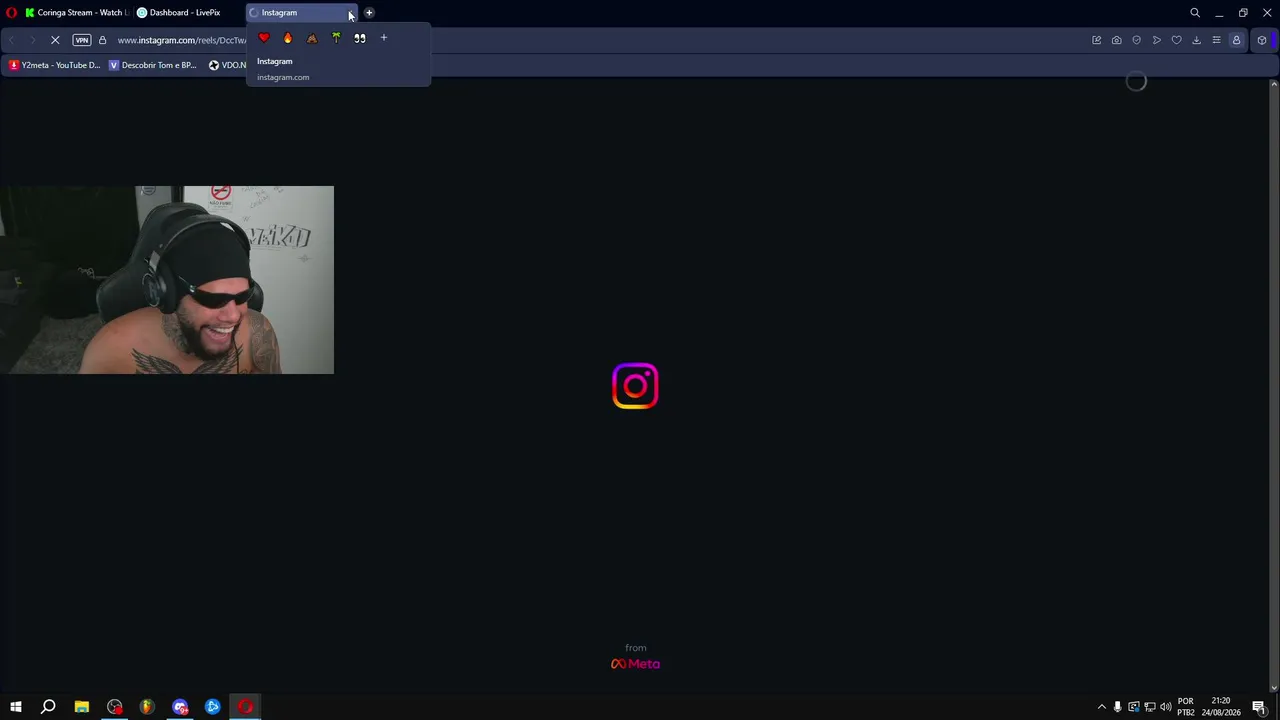Open the Y2meta - YouTube bookmark
The image size is (1280, 720).
coord(55,65)
